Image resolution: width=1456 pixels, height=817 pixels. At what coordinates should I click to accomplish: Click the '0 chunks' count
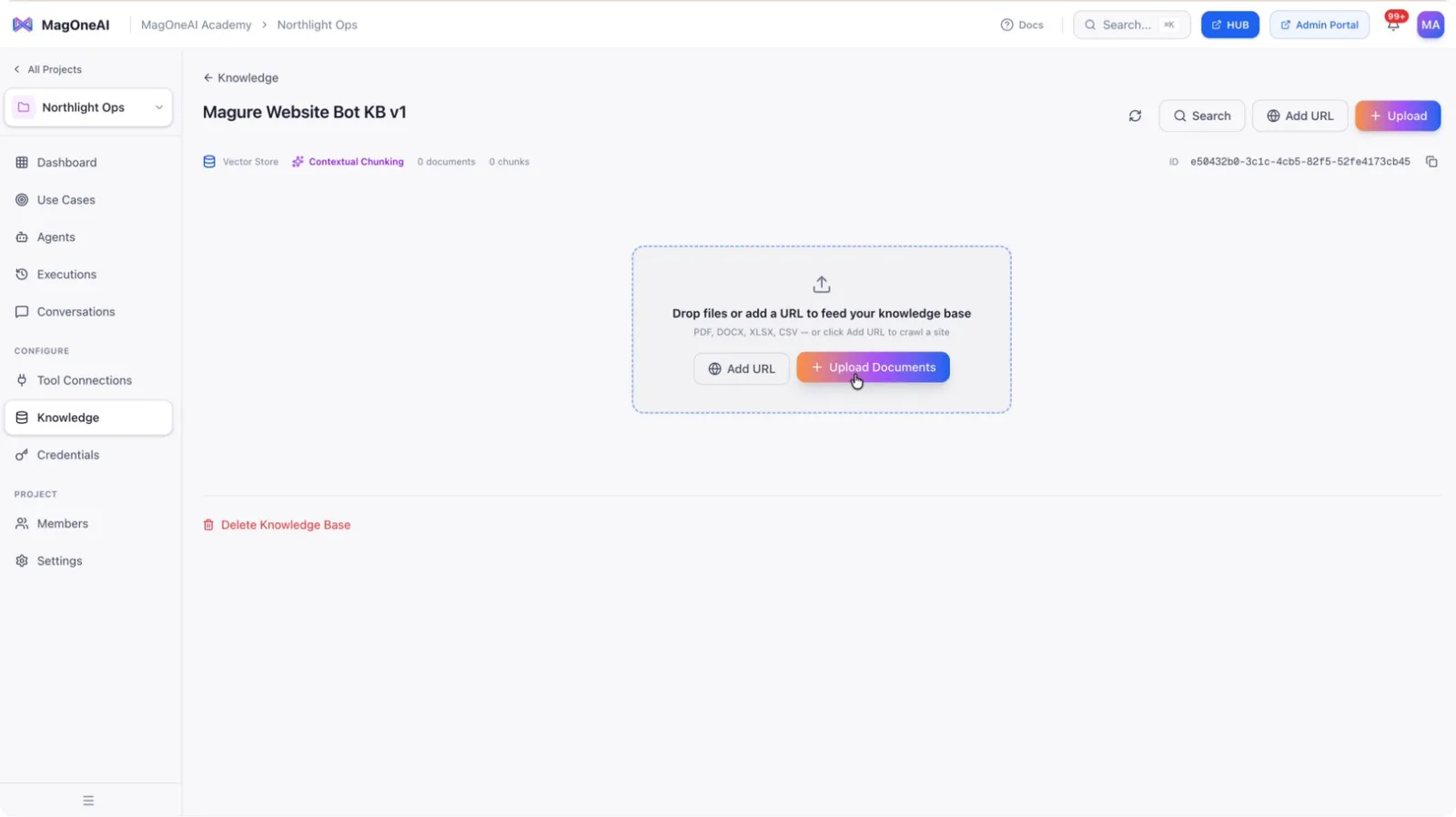(509, 162)
